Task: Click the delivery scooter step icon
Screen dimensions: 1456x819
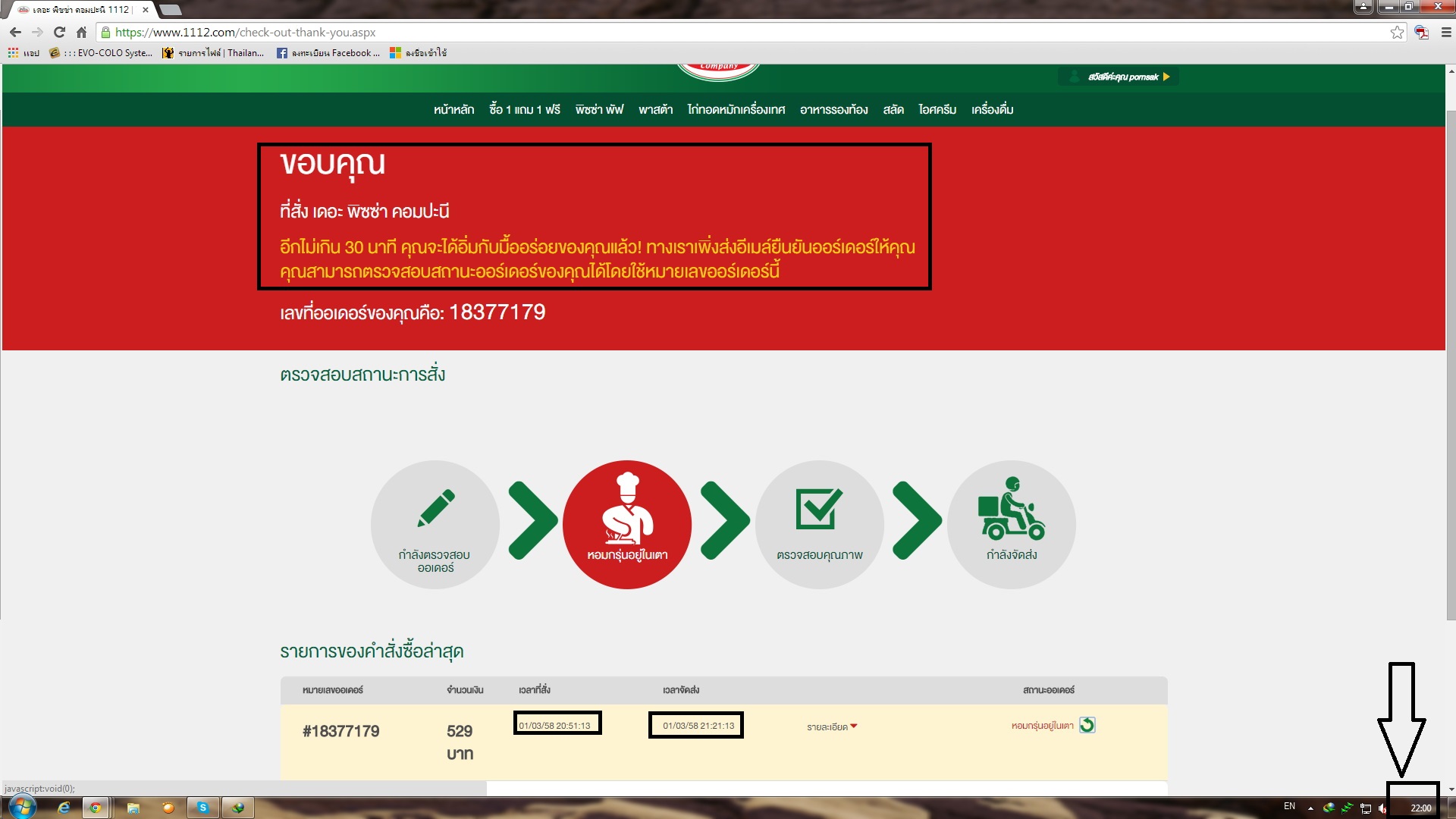Action: tap(1012, 524)
